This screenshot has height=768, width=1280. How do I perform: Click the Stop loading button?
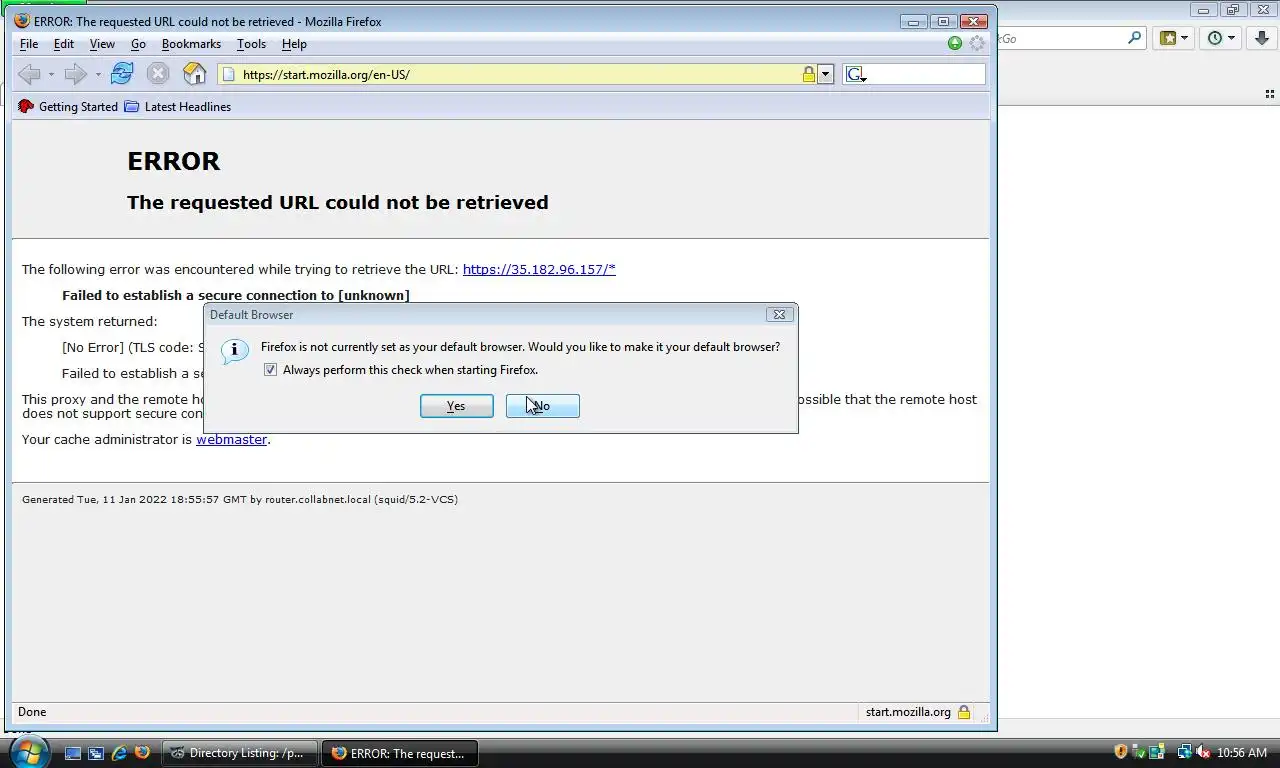pos(158,73)
